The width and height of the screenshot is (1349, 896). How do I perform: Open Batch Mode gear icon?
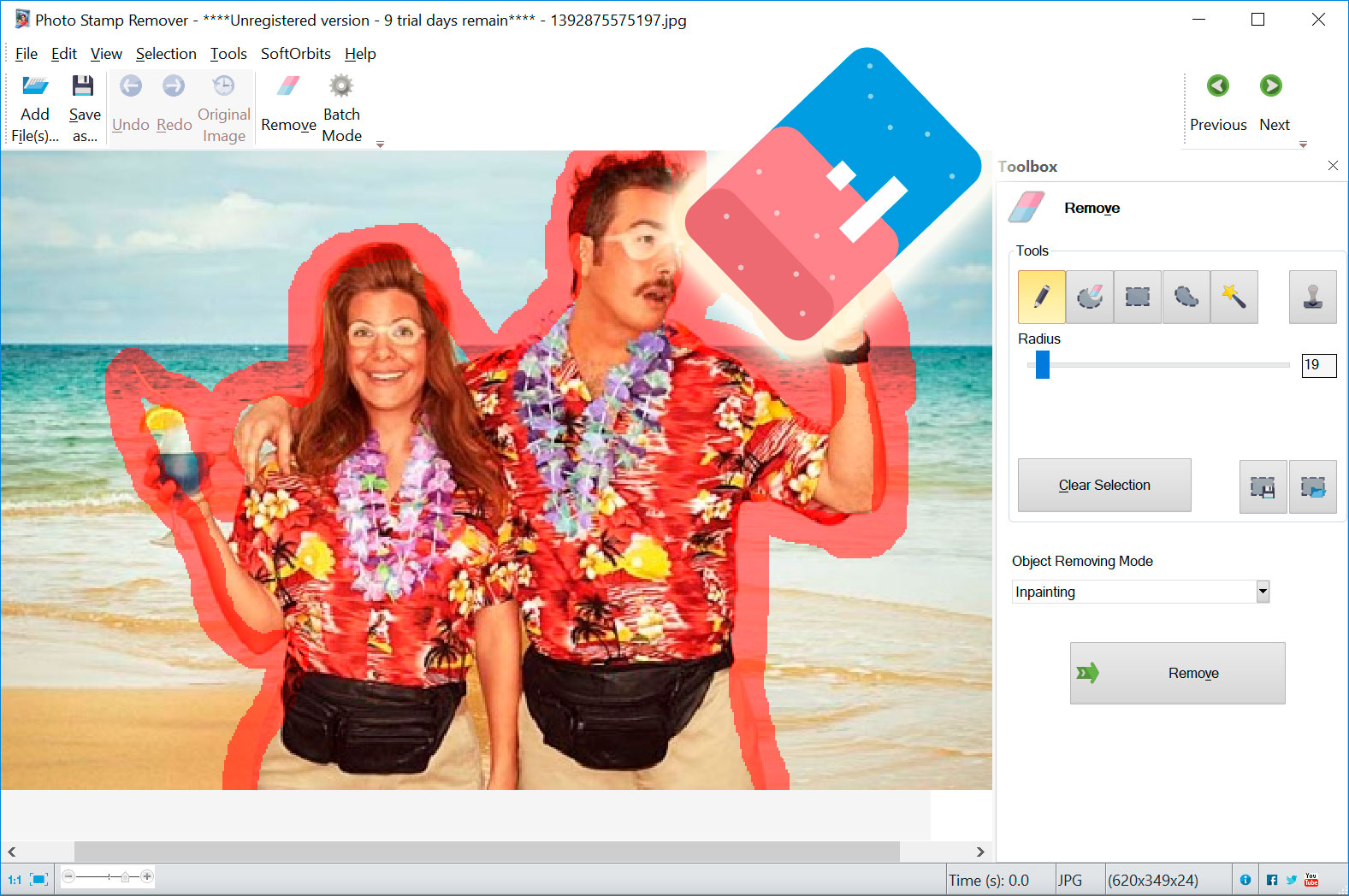coord(341,85)
